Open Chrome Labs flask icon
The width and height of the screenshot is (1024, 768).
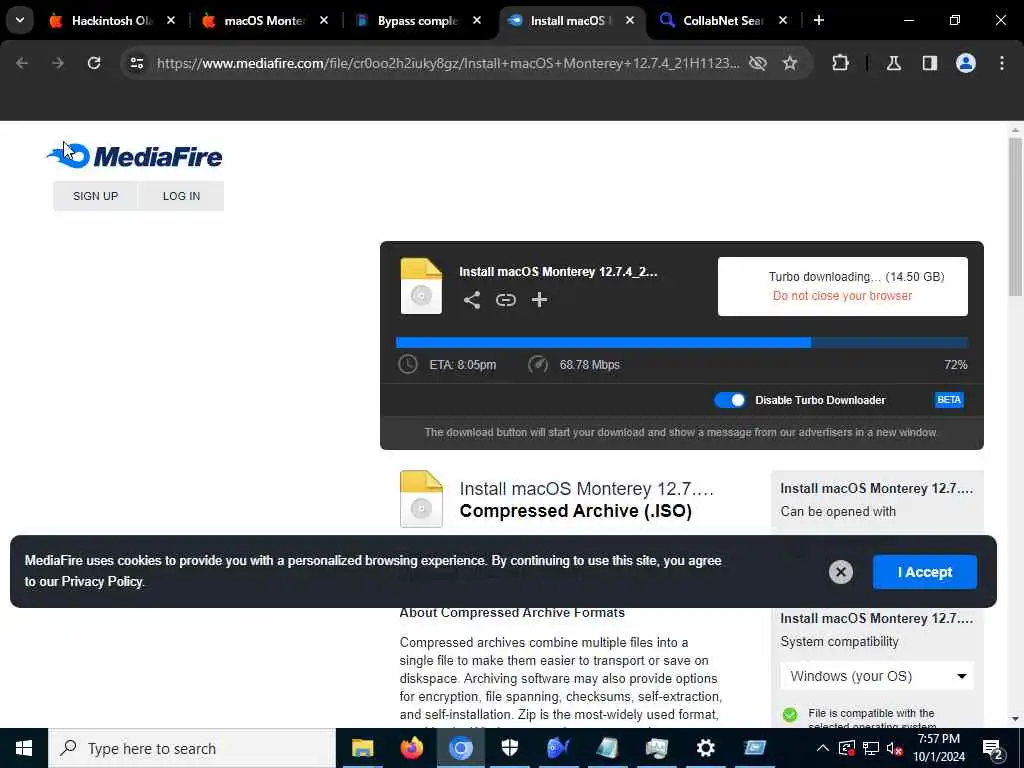(894, 63)
